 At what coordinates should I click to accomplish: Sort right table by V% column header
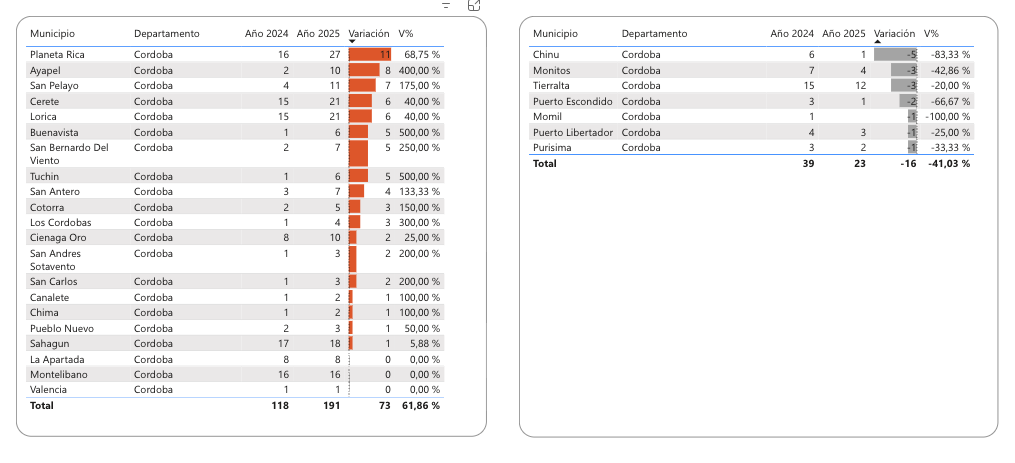(932, 34)
